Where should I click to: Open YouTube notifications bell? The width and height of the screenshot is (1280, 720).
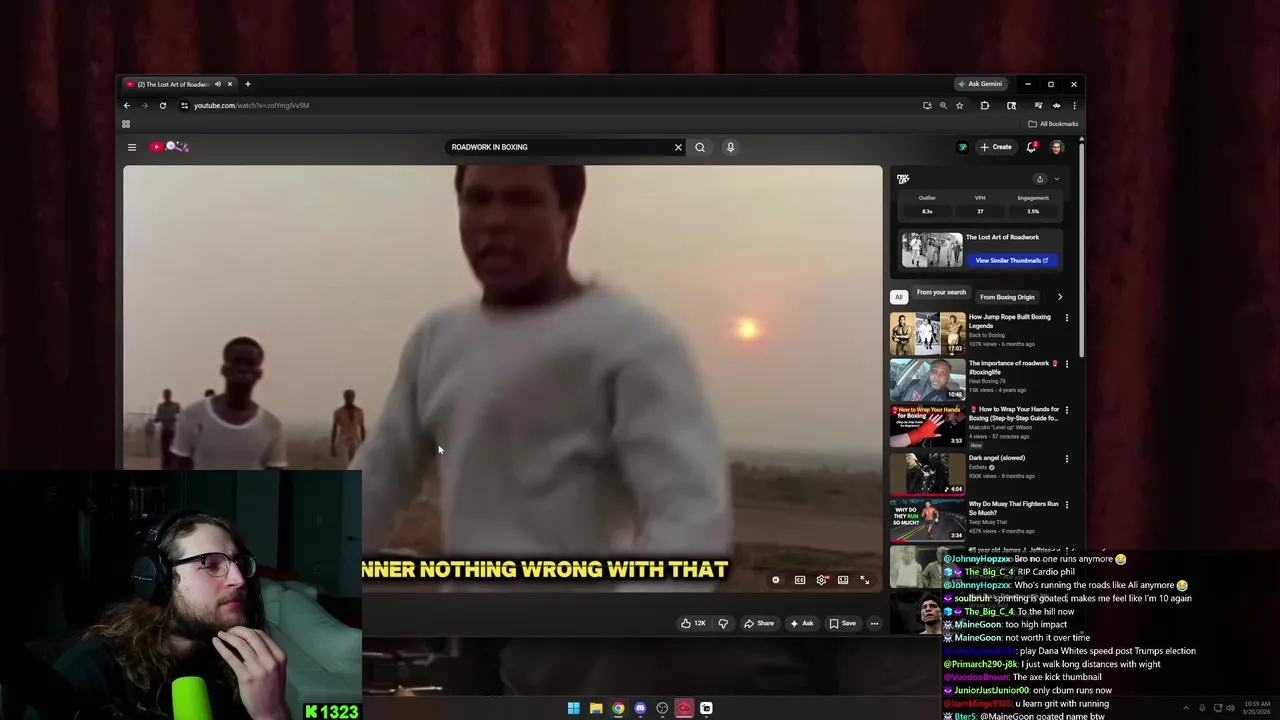click(1032, 147)
